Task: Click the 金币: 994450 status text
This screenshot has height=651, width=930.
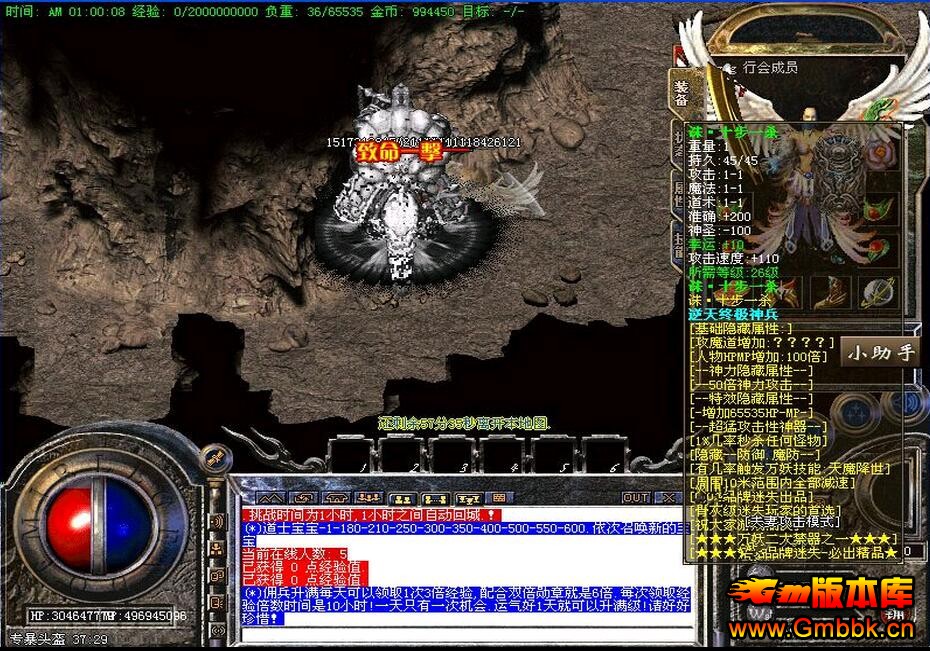Action: coord(413,11)
